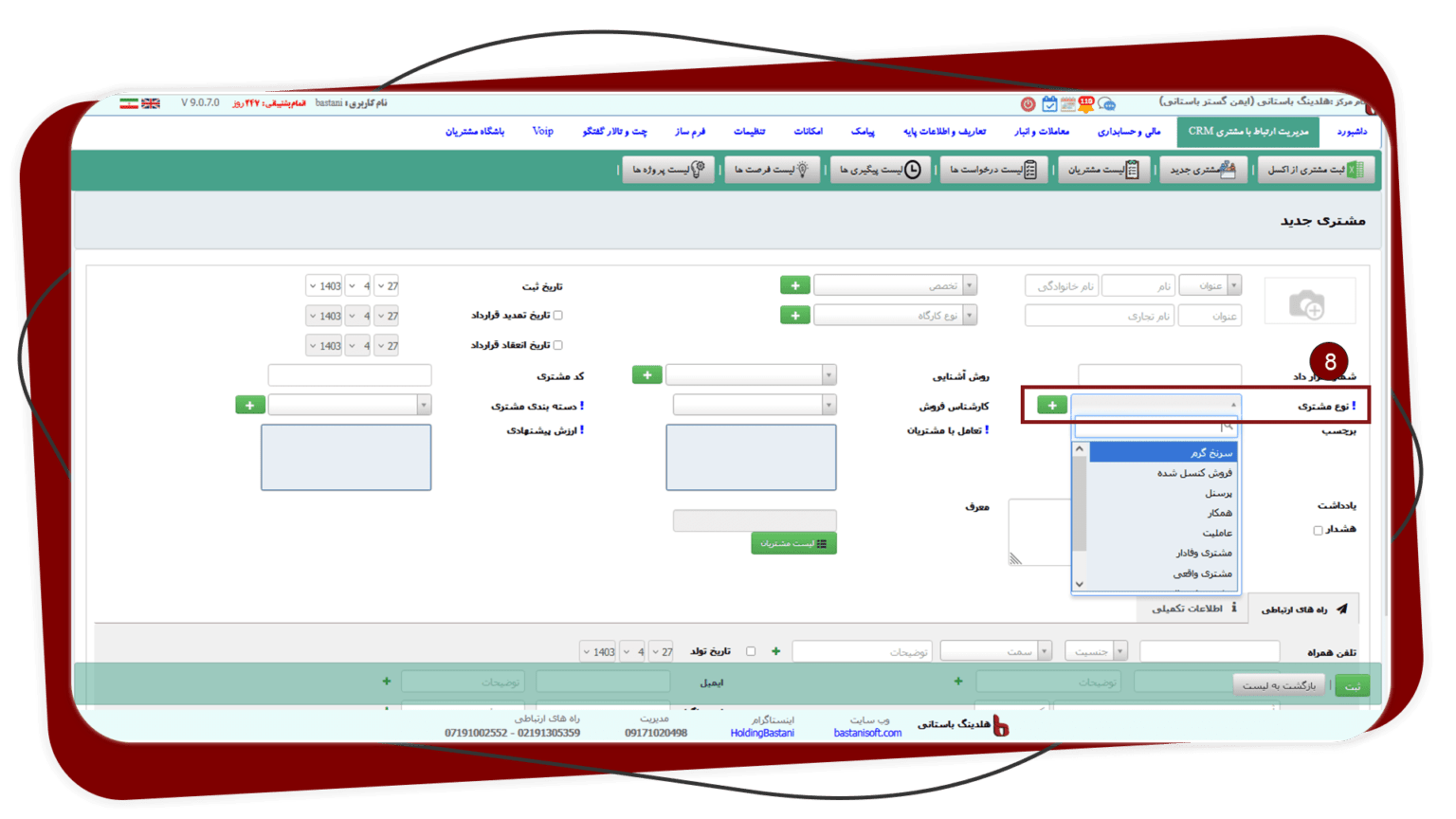
Task: Add new item next to نوع کارگاه dropdown
Action: pos(795,315)
